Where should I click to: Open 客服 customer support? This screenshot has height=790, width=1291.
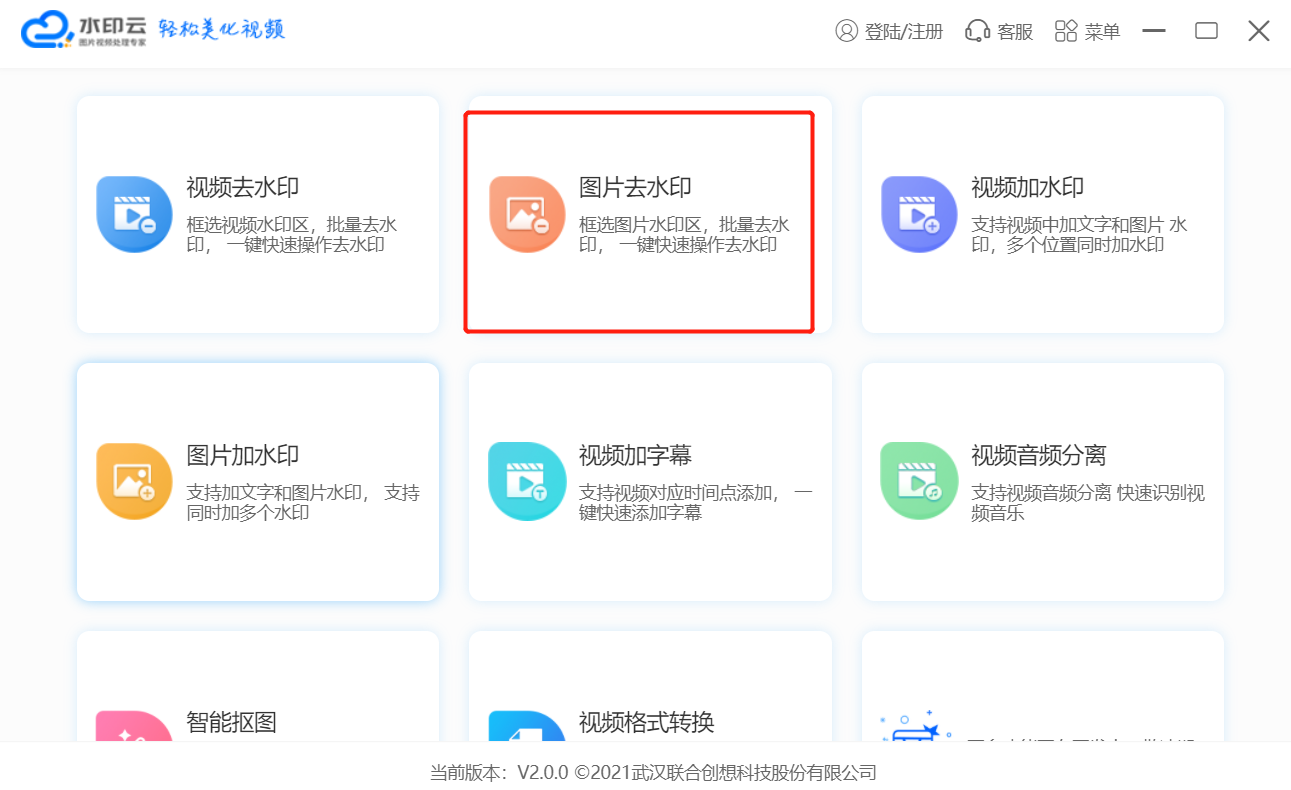[x=1015, y=32]
